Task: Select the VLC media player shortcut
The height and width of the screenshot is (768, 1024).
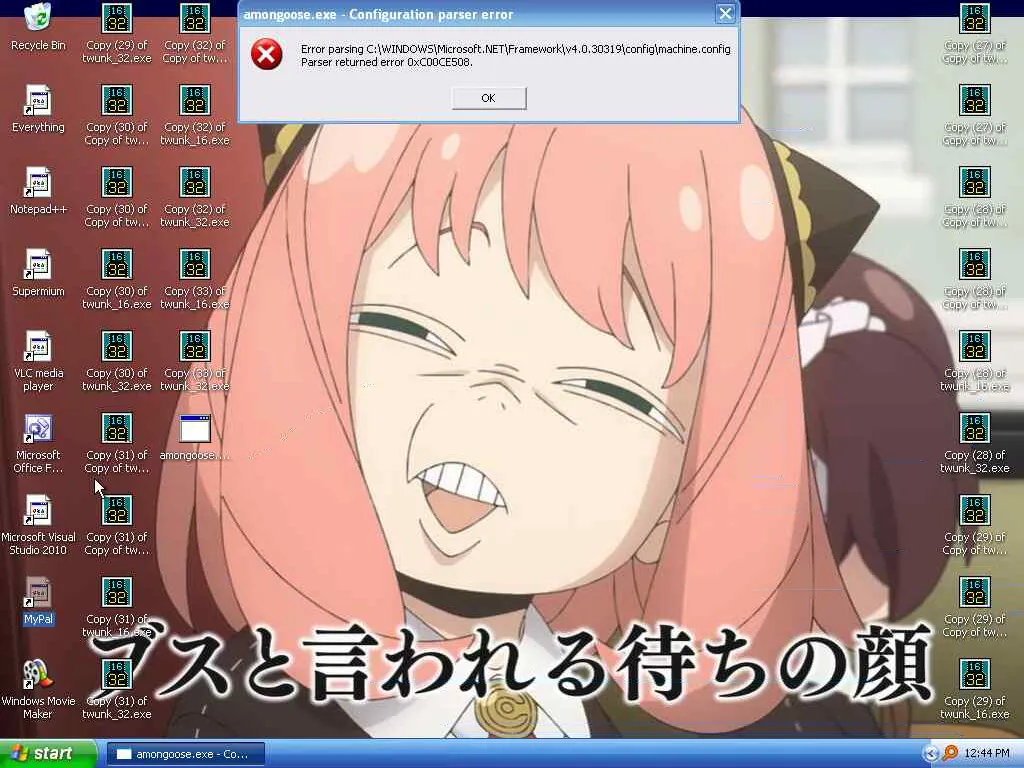Action: coord(38,361)
